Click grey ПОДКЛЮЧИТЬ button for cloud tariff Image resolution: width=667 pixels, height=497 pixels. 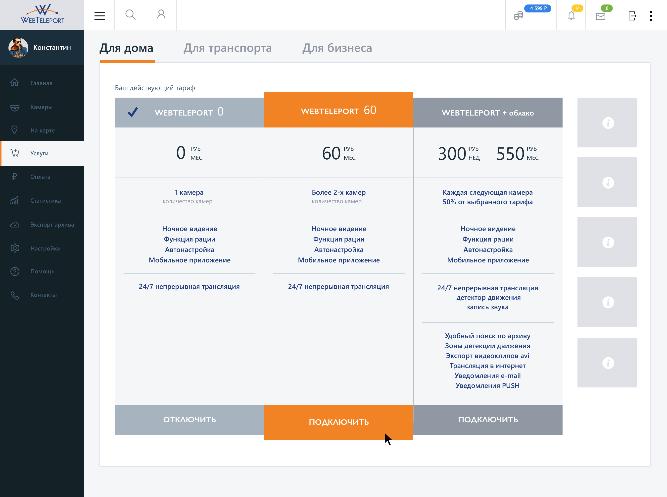pyautogui.click(x=488, y=420)
